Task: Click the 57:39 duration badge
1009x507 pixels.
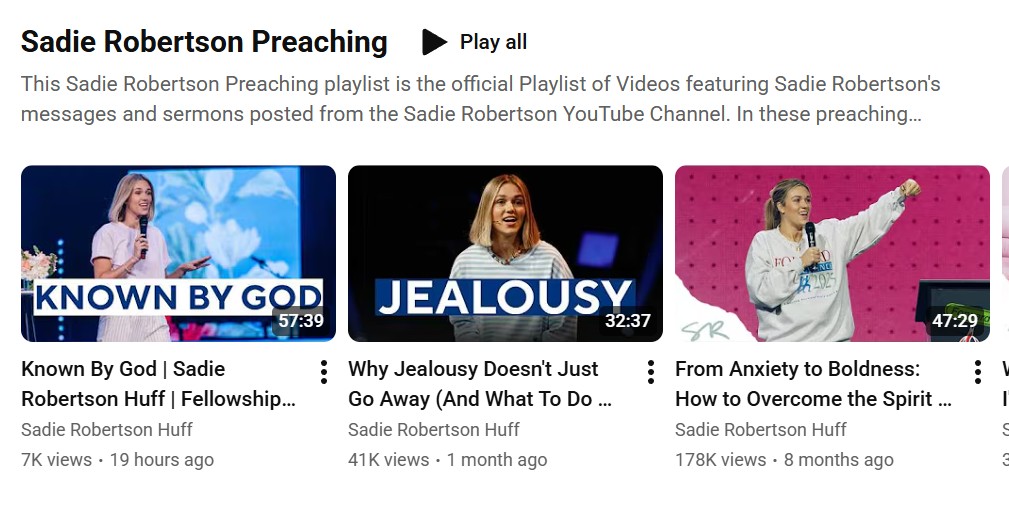Action: [301, 321]
